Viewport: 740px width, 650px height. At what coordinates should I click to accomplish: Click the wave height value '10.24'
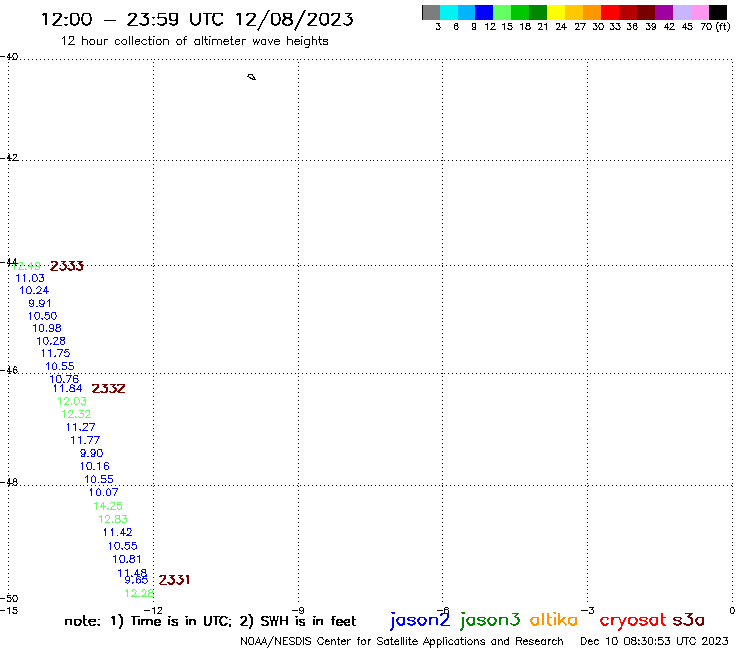coord(34,290)
